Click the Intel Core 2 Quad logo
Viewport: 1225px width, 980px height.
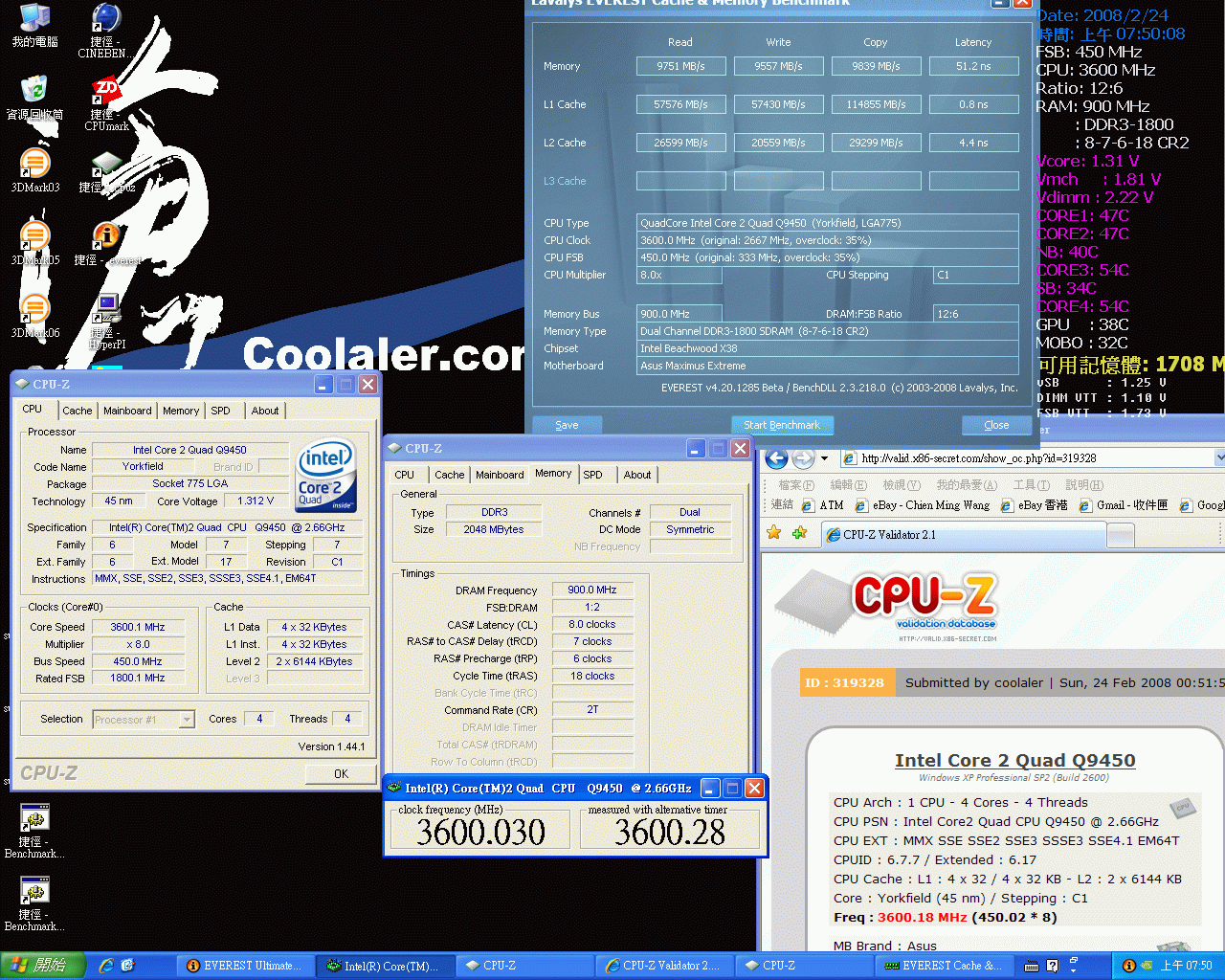326,475
